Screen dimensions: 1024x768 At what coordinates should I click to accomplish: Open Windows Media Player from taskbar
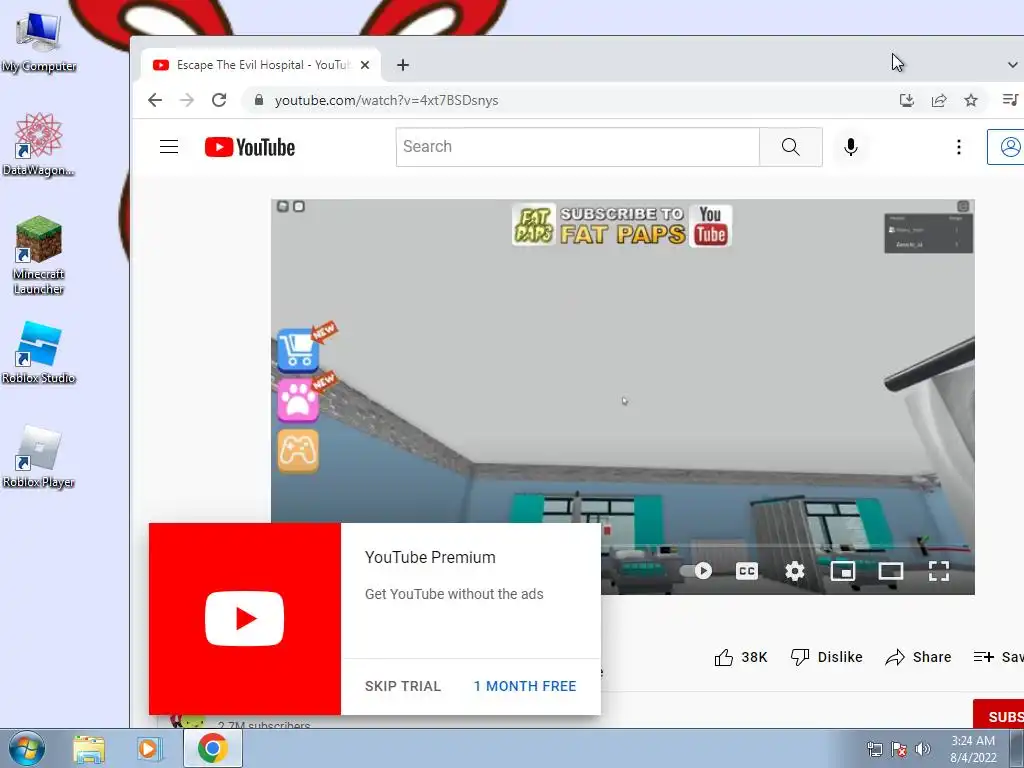[x=149, y=748]
